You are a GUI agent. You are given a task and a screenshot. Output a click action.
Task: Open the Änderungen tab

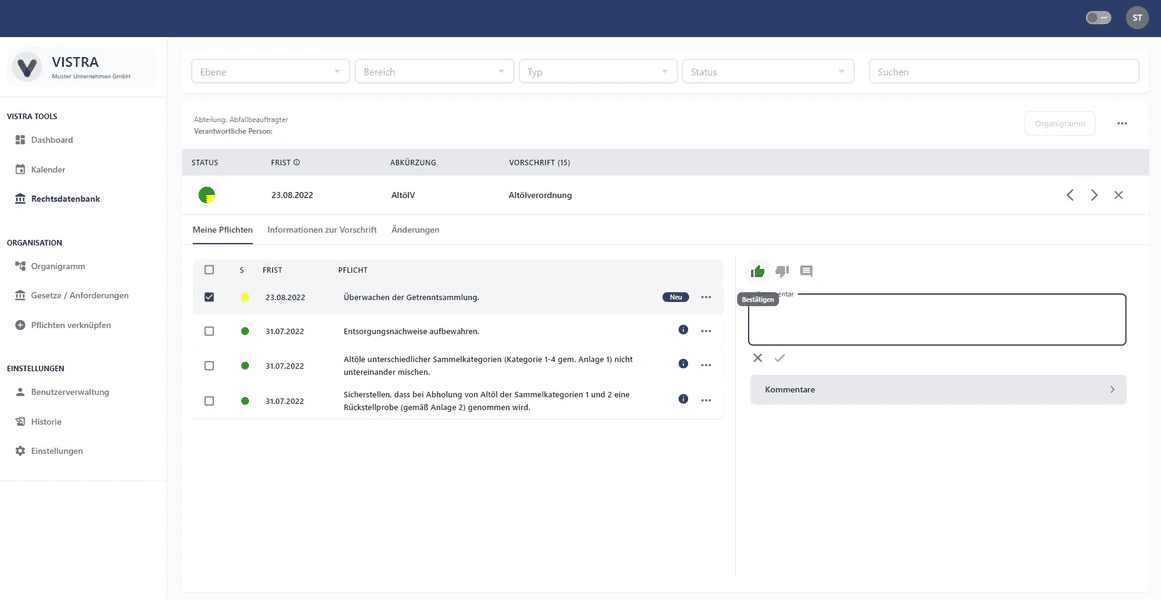tap(415, 230)
